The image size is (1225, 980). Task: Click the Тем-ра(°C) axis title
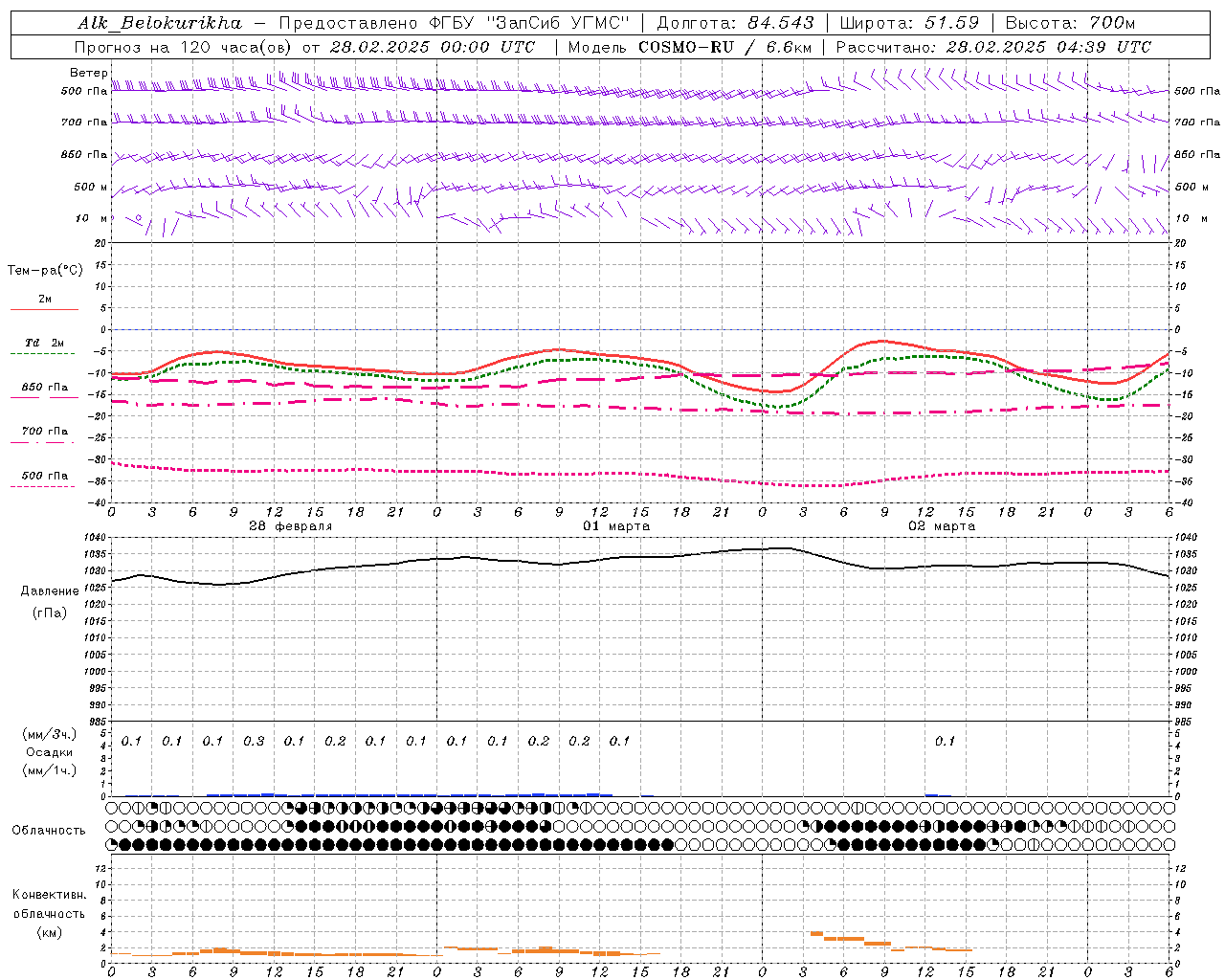[45, 271]
